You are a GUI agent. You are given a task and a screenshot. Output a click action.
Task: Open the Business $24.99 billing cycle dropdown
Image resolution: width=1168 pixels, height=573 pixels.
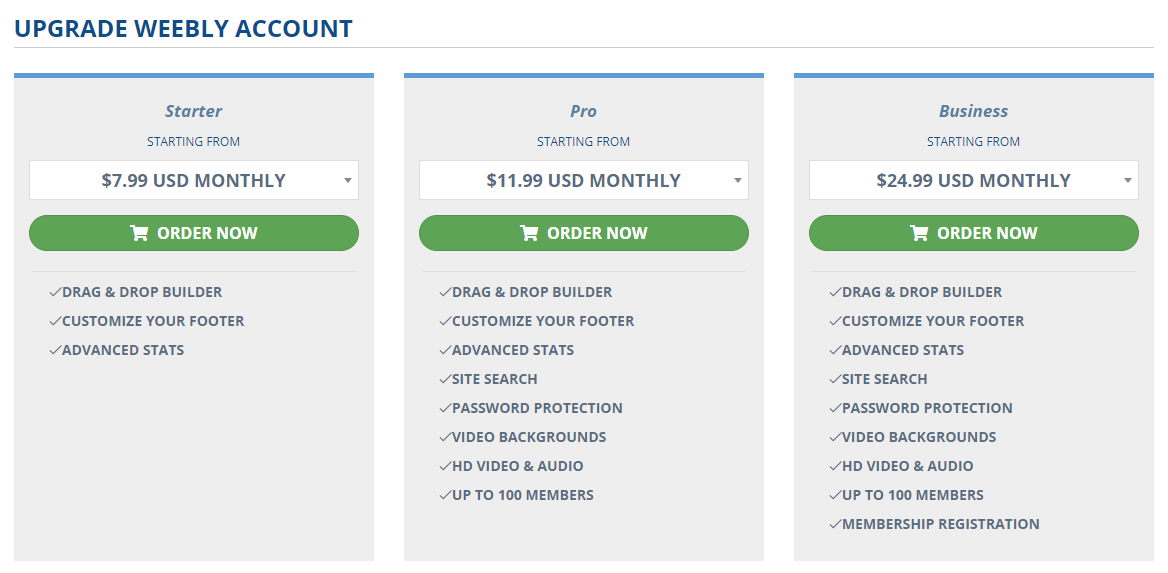tap(974, 180)
